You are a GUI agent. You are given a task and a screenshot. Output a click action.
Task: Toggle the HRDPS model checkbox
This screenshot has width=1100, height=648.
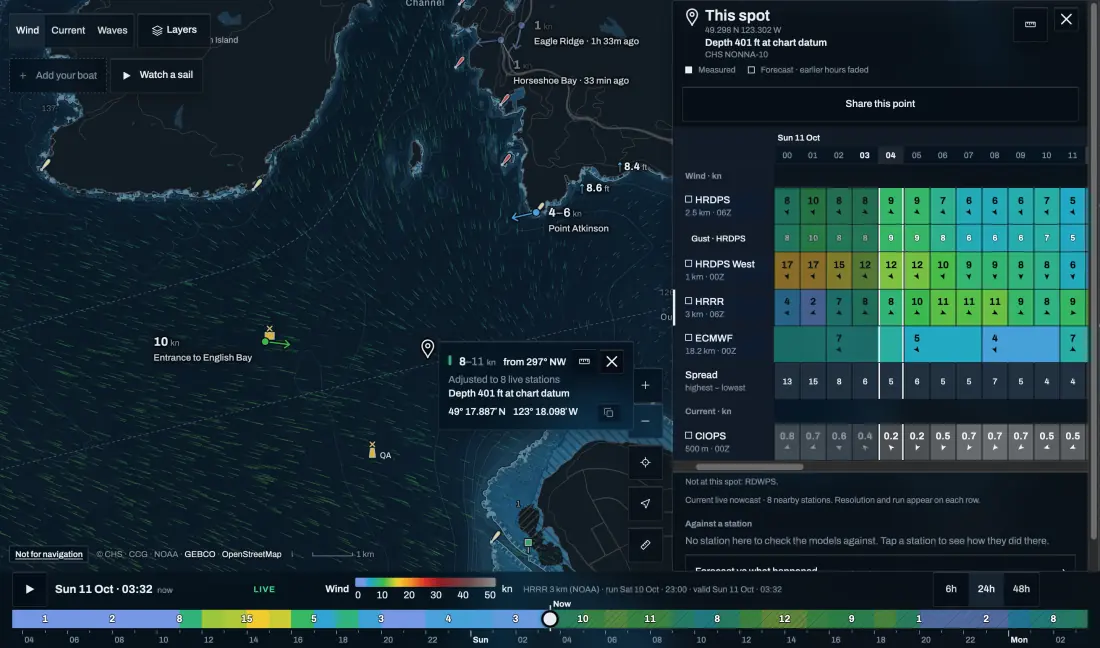click(x=688, y=200)
